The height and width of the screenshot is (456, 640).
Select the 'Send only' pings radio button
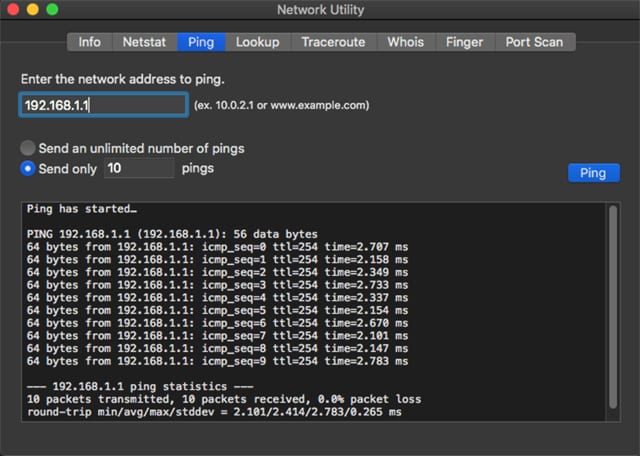tap(28, 169)
